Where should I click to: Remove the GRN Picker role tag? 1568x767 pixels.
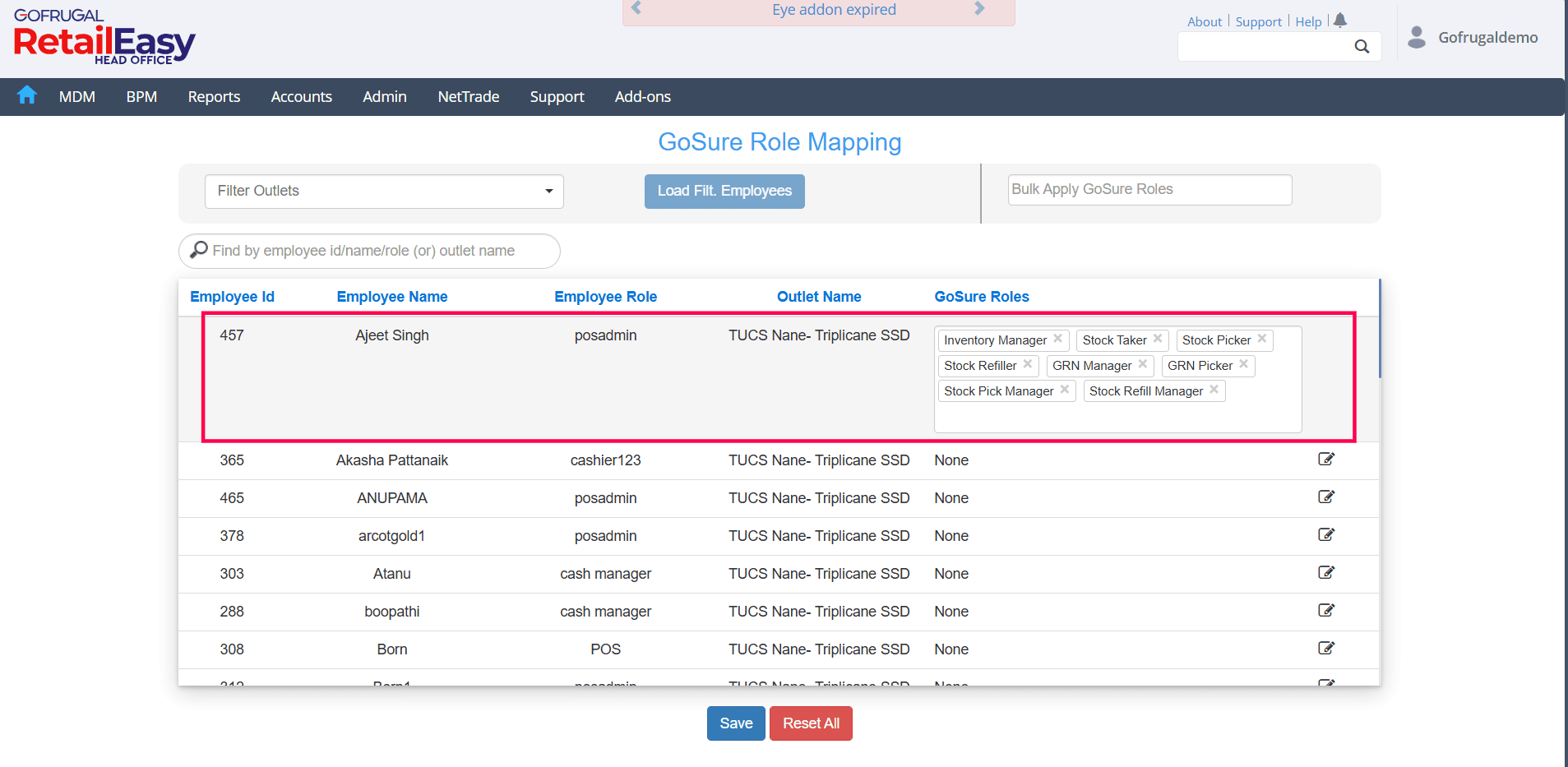(1244, 364)
